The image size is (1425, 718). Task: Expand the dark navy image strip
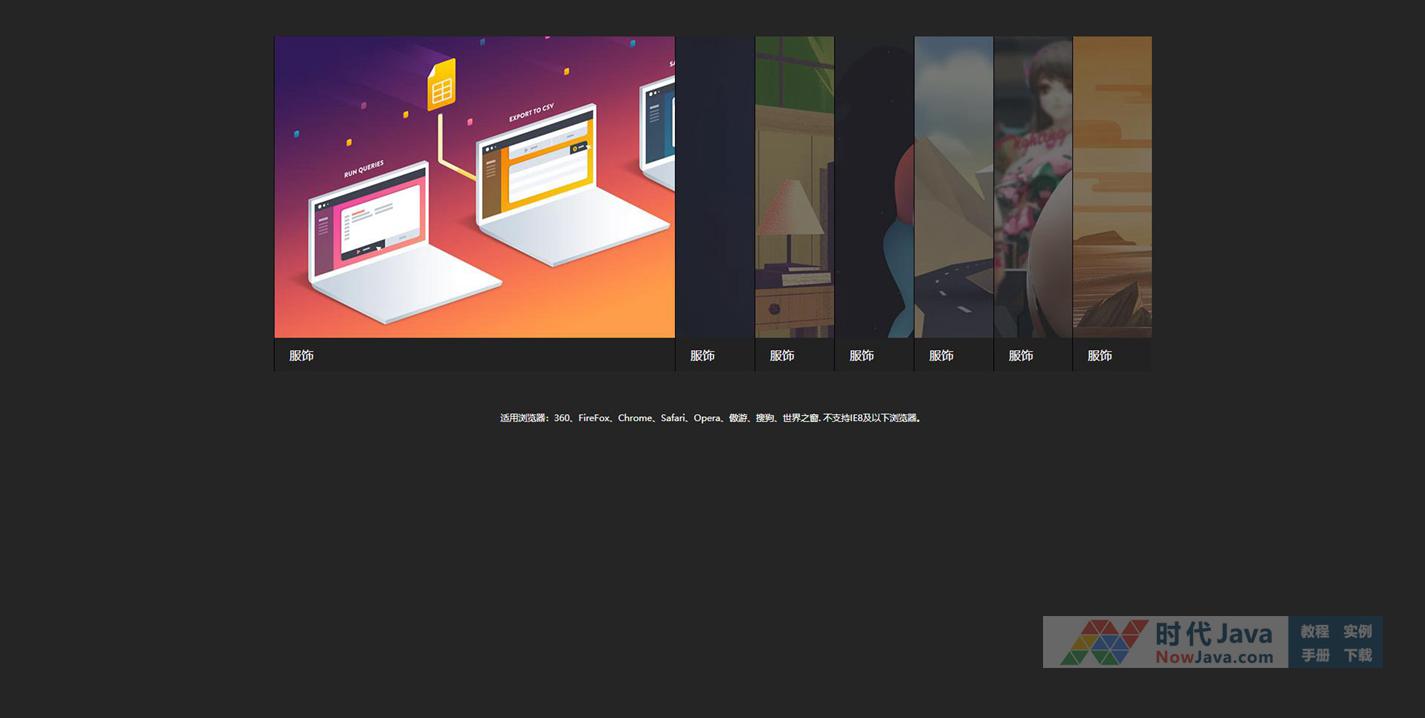pyautogui.click(x=715, y=187)
